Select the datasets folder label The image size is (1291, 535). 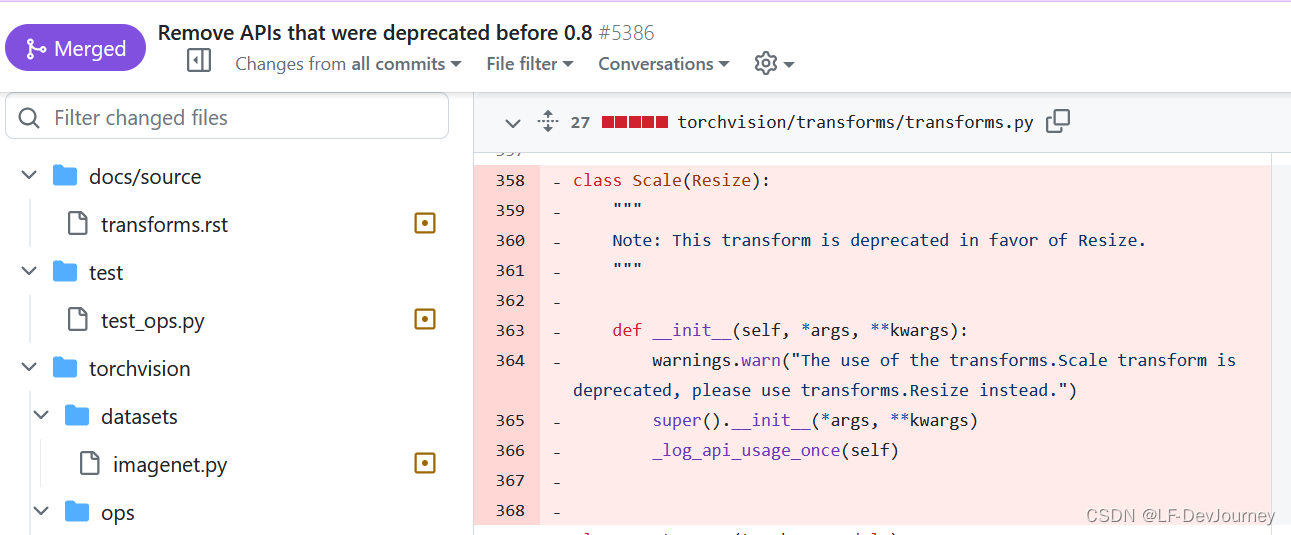139,416
